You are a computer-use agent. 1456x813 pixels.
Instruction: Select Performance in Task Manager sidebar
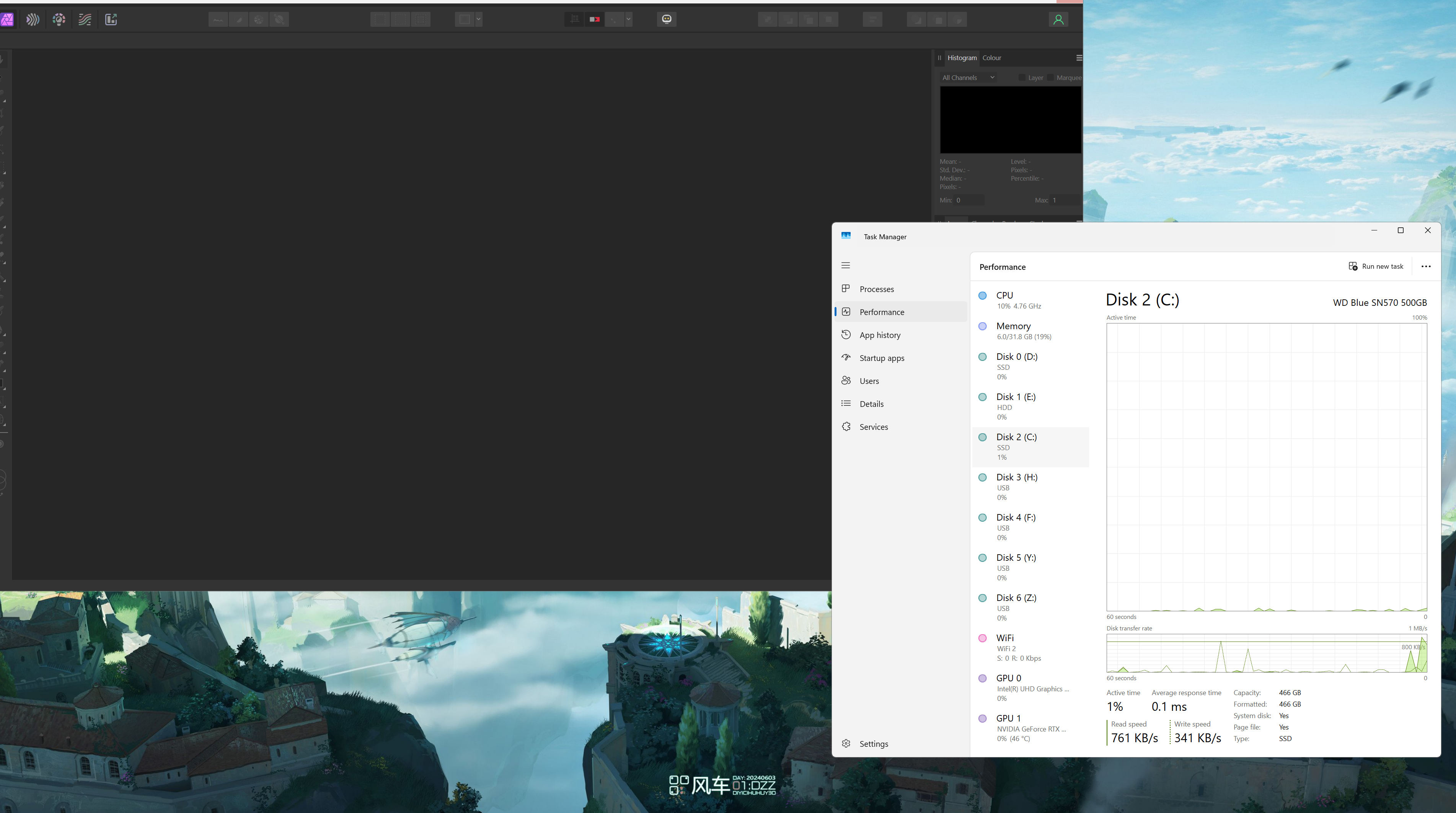(x=901, y=312)
